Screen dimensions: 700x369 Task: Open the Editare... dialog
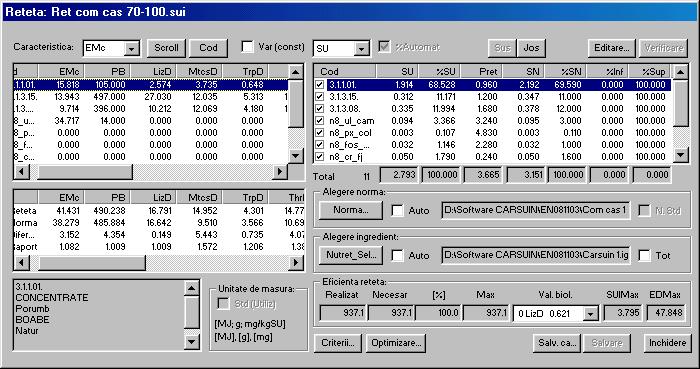pos(612,48)
